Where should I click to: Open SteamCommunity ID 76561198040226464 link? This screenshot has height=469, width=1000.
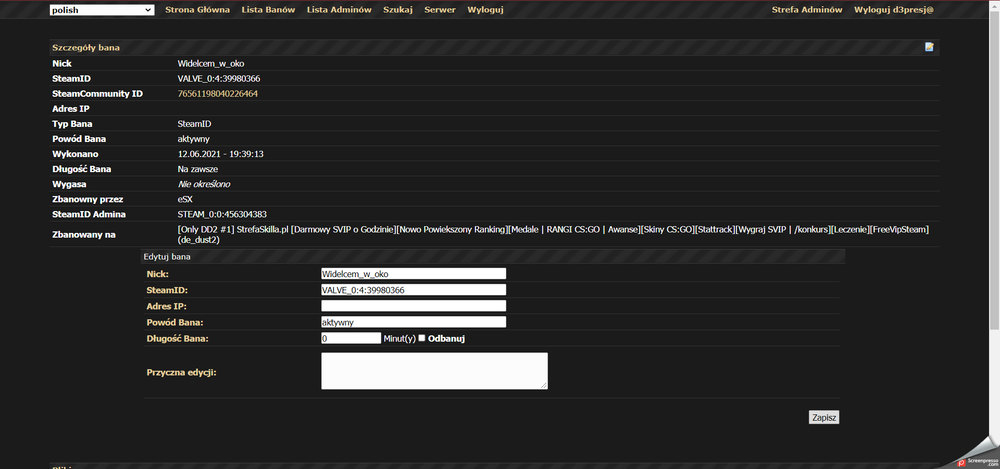tap(217, 94)
